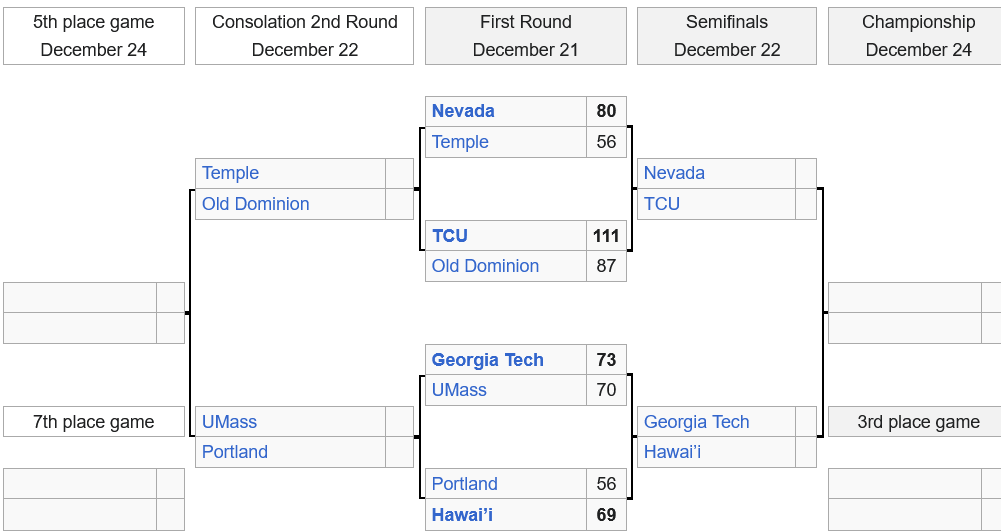This screenshot has width=1001, height=531.
Task: Select Georgia Tech link in the First Round
Action: (488, 360)
